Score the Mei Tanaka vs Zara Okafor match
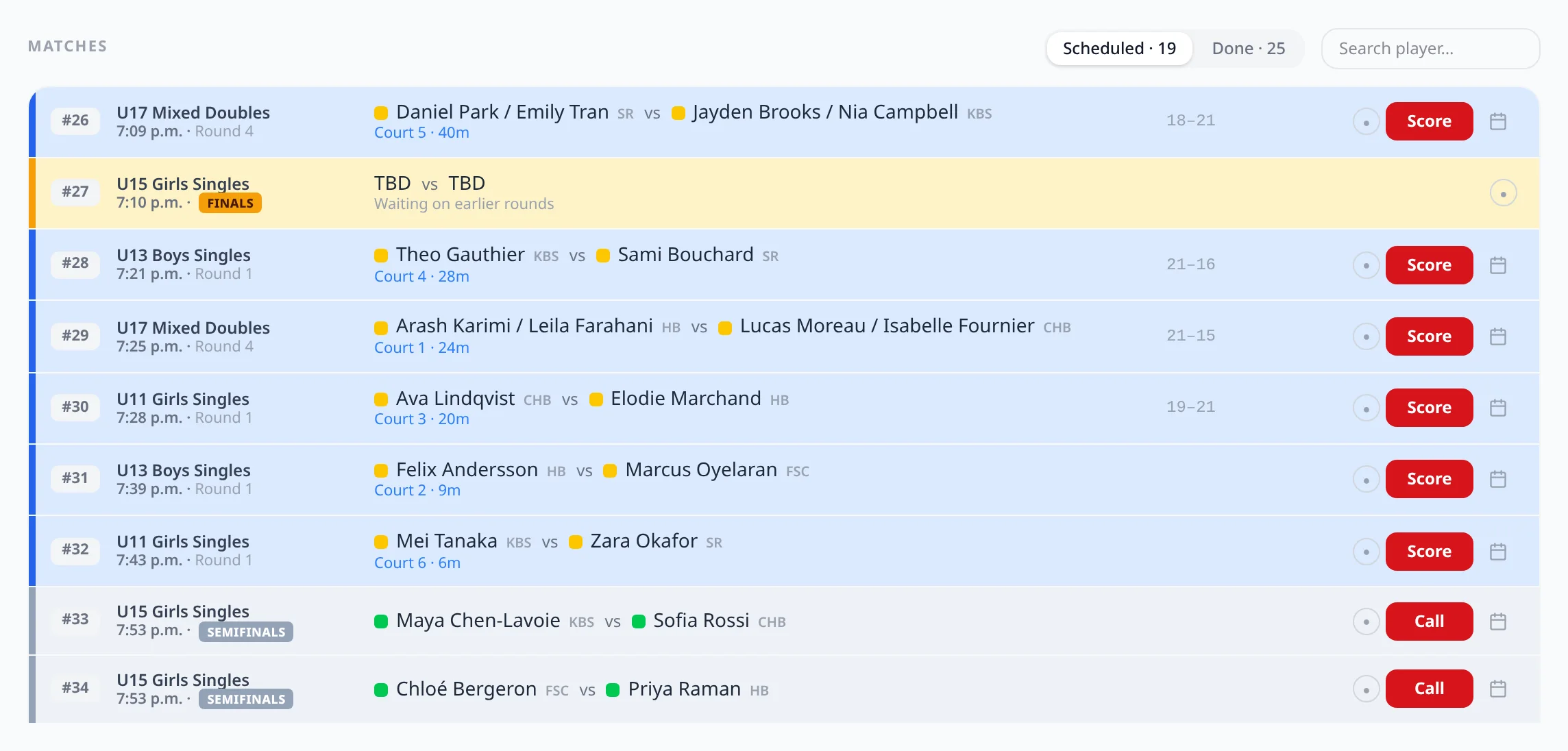Viewport: 1568px width, 751px height. pyautogui.click(x=1429, y=552)
